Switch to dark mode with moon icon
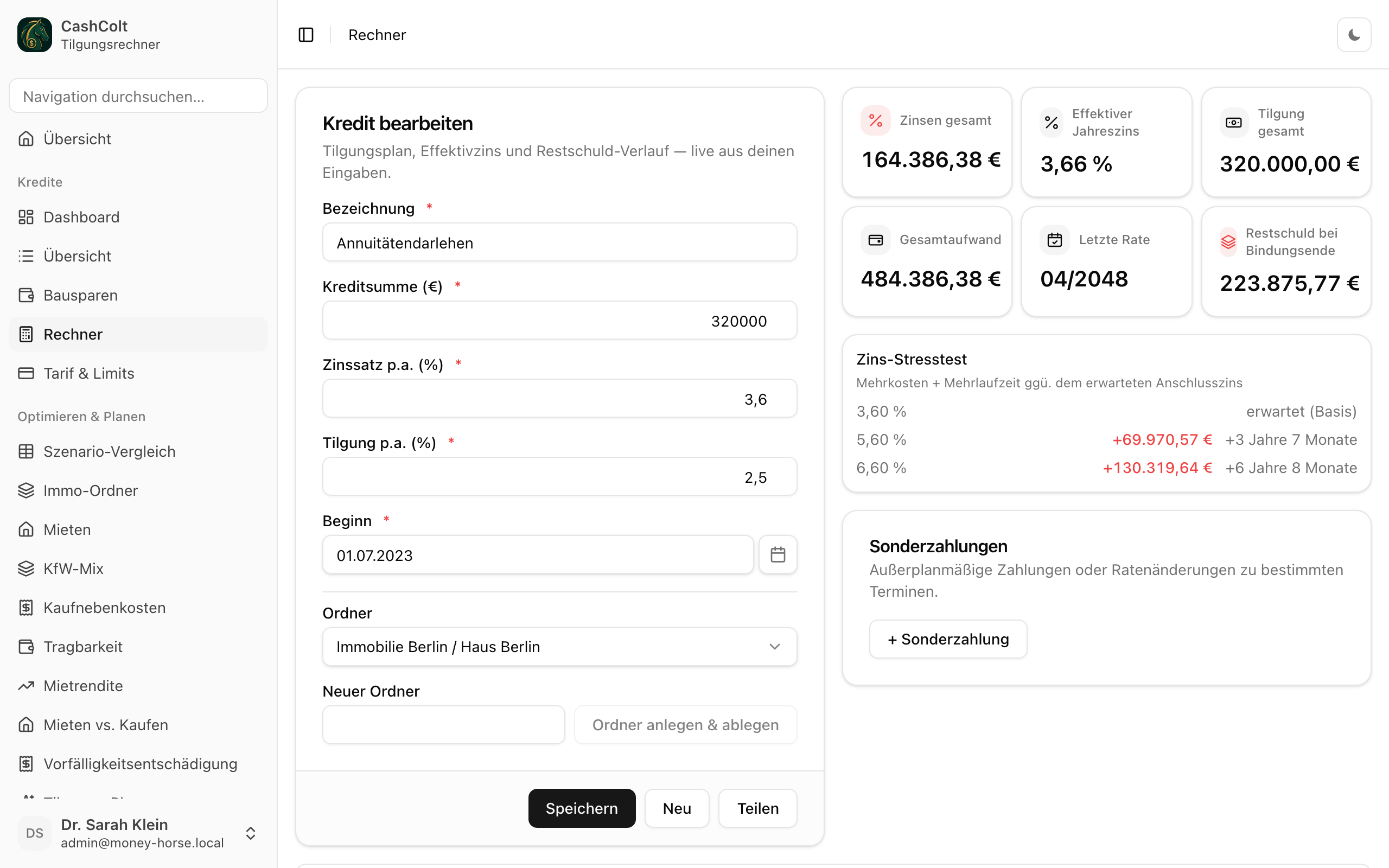The width and height of the screenshot is (1389, 868). (x=1353, y=35)
